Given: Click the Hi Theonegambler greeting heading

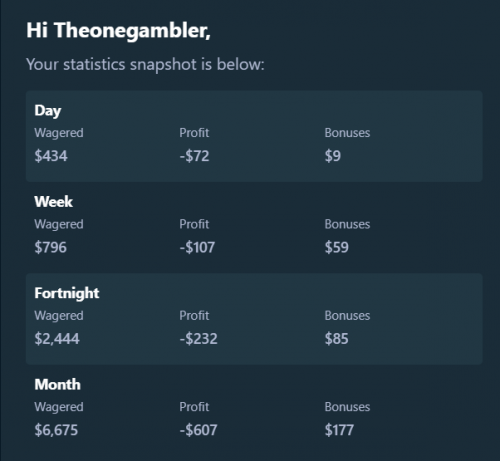Looking at the screenshot, I should (118, 31).
